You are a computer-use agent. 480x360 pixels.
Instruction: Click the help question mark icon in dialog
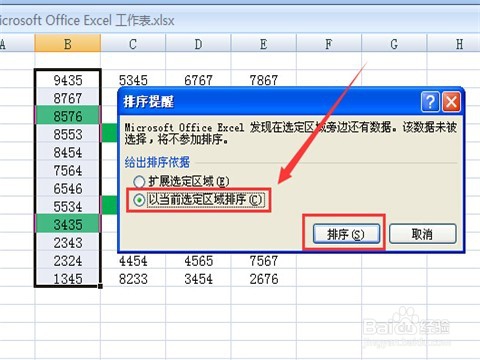[430, 102]
